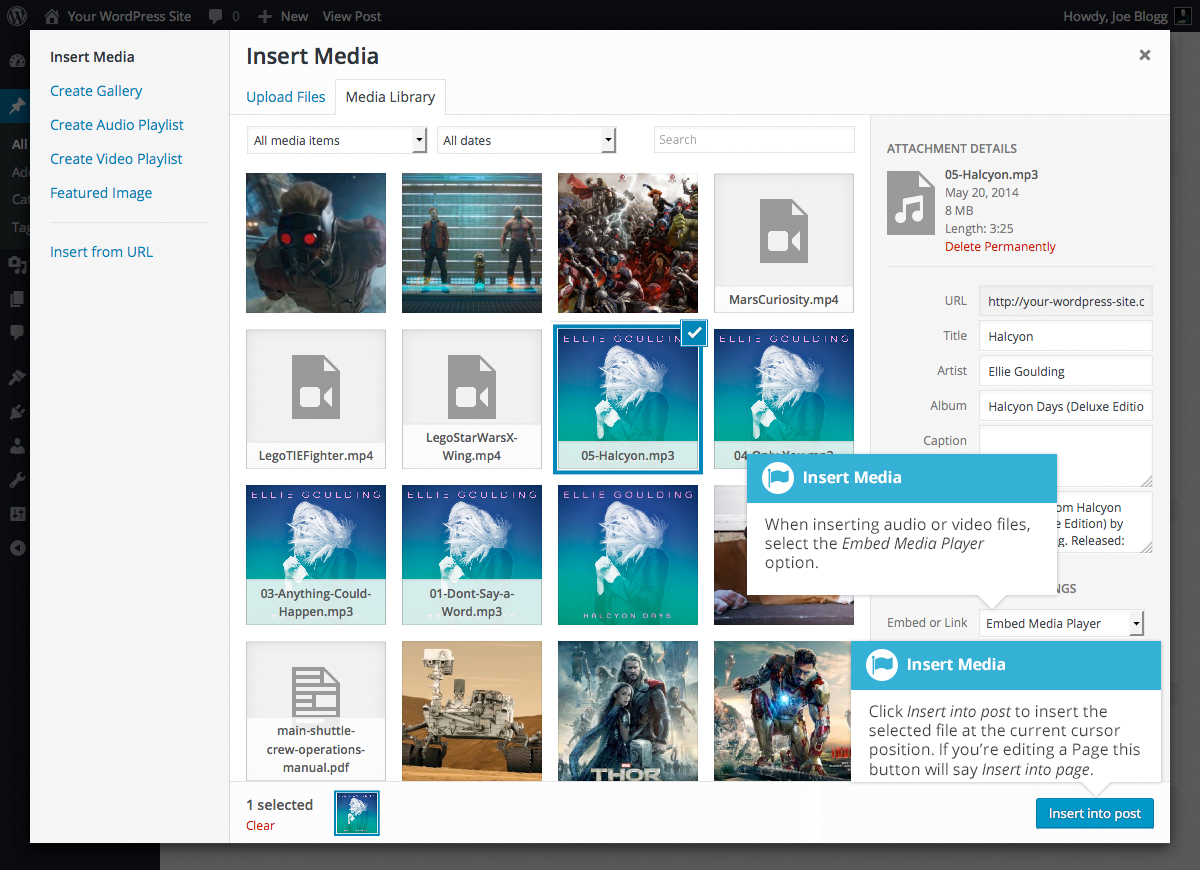The width and height of the screenshot is (1200, 870).
Task: Select the Guardians lineup thumbnail
Action: pyautogui.click(x=472, y=243)
